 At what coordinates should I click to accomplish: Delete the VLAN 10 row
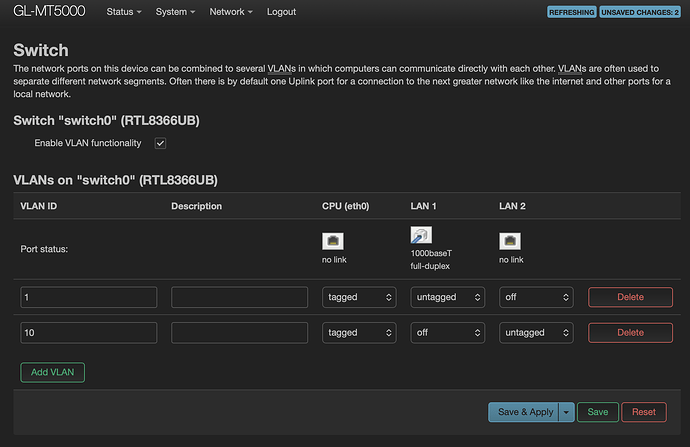point(630,333)
